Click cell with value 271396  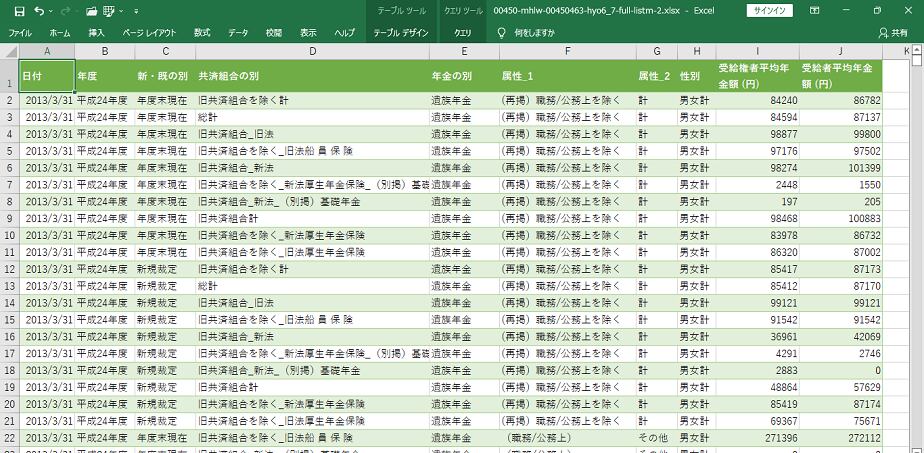pyautogui.click(x=757, y=438)
